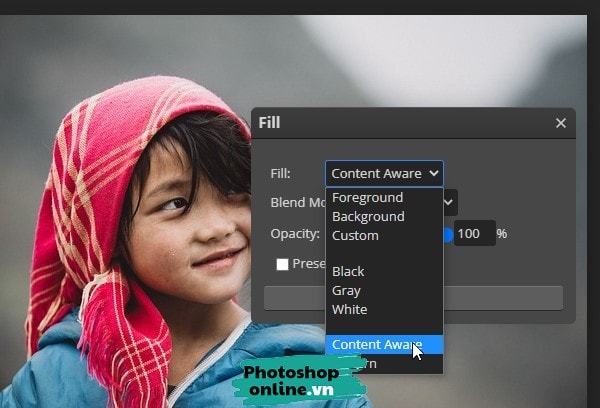
Task: Select Gray in the fill list
Action: 346,291
